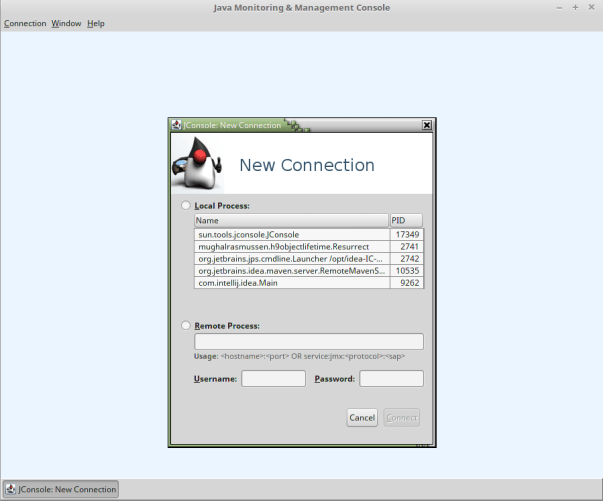Click the Java icon in the dialog title bar
Screen dimensions: 603x501
point(177,126)
